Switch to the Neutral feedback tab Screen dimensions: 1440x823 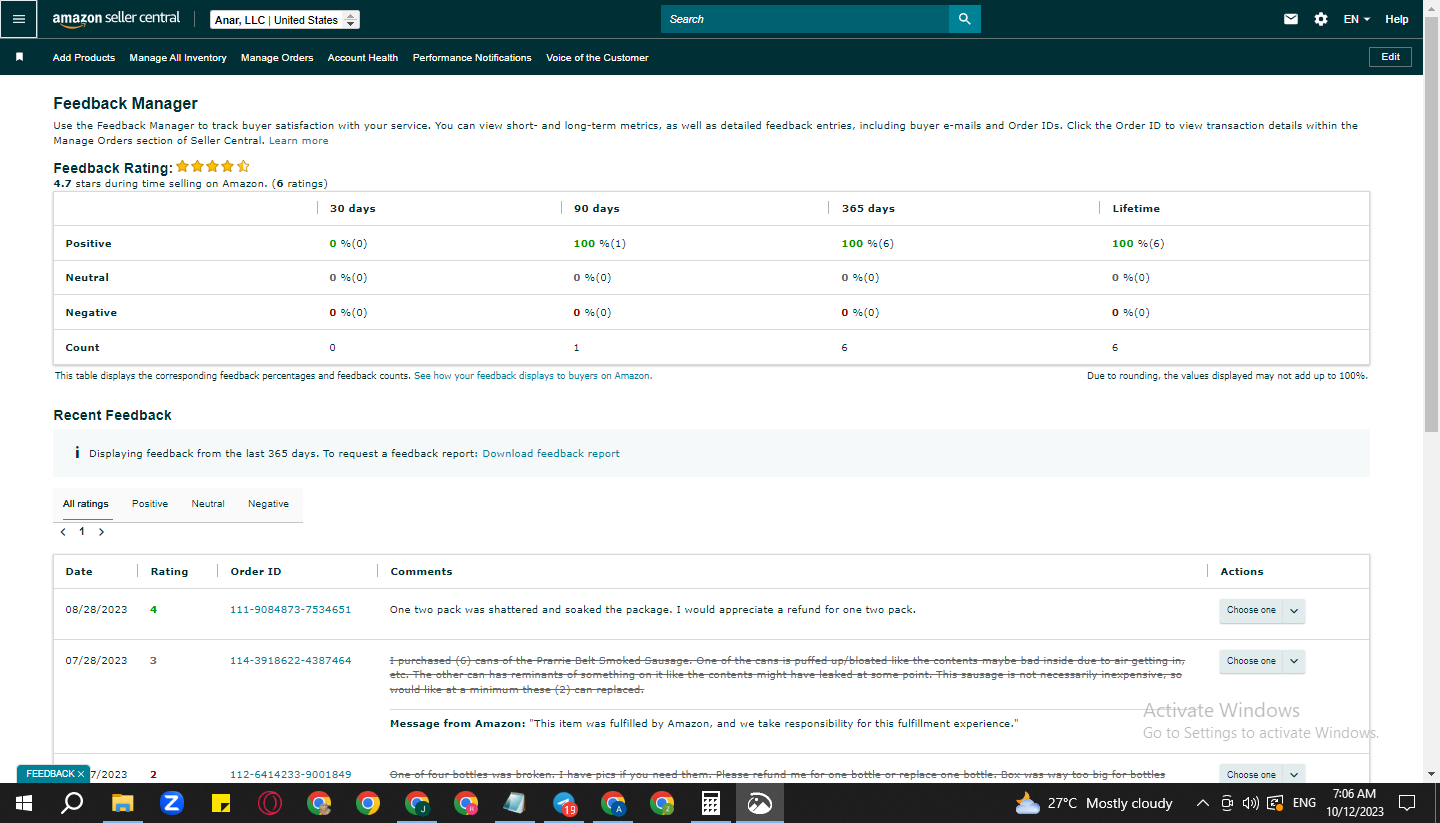[x=208, y=504]
